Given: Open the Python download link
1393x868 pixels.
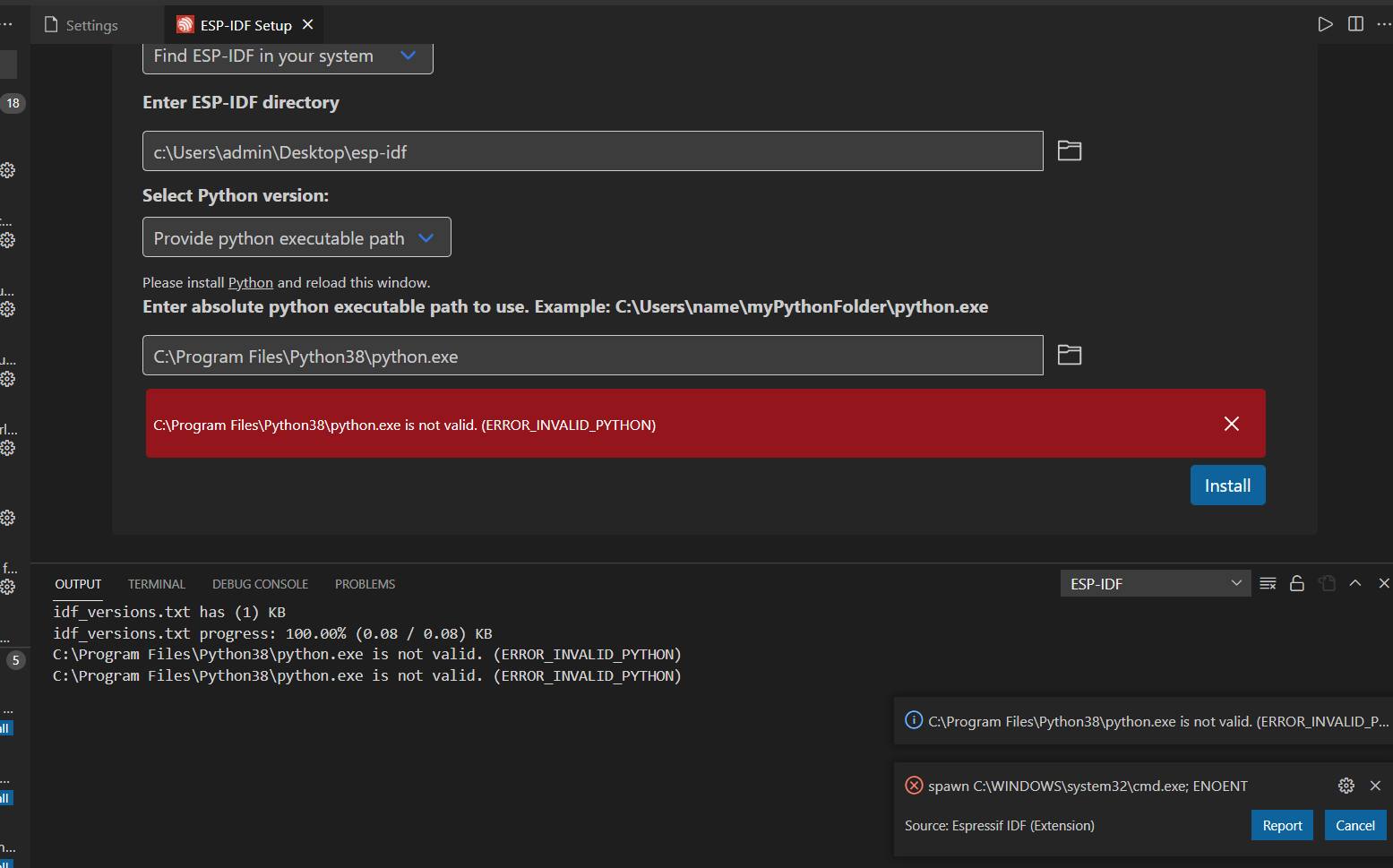Looking at the screenshot, I should [251, 282].
